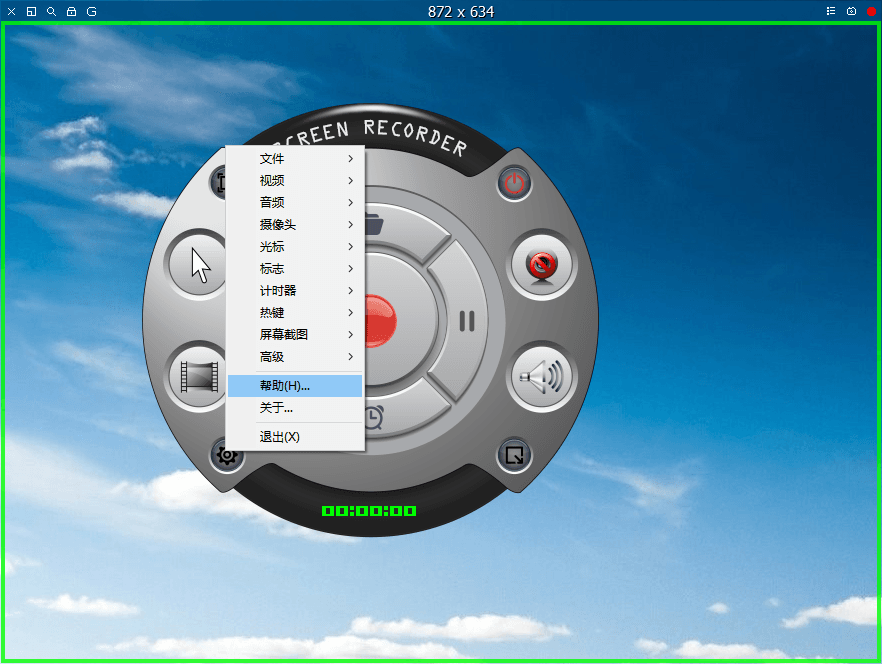
Task: Click the cursor arrow icon
Action: pos(198,265)
